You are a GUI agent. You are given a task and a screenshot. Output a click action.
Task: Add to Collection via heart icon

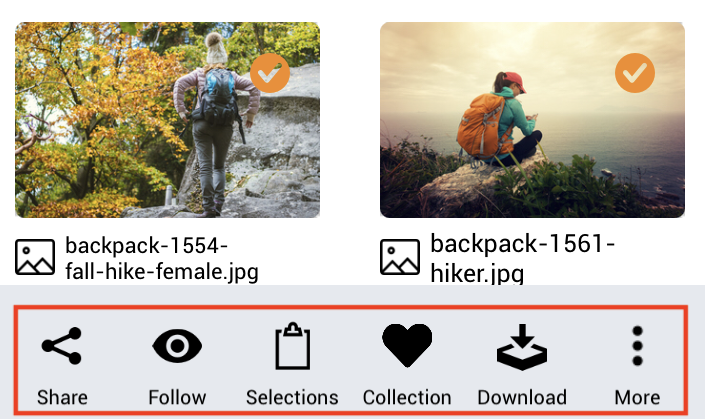(x=407, y=345)
